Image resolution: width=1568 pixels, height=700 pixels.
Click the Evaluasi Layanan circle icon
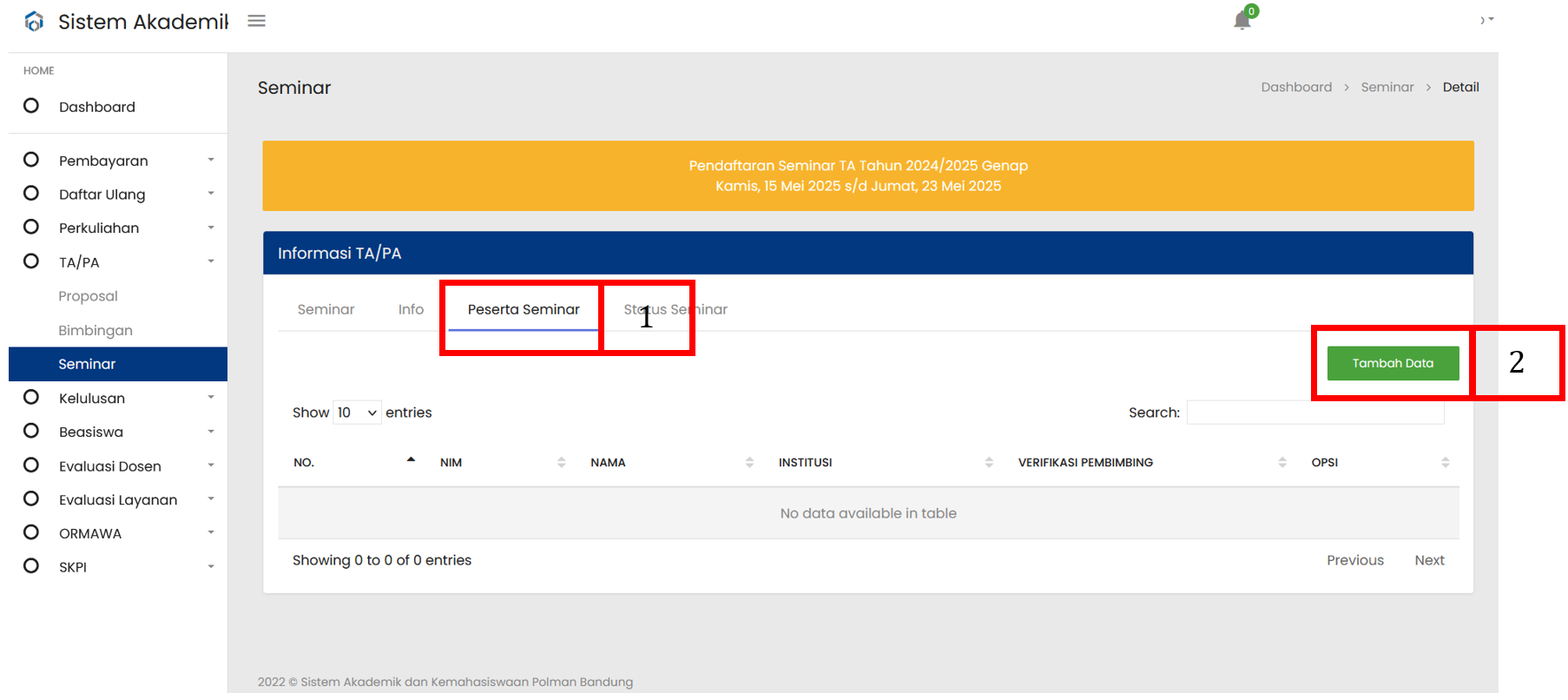click(x=31, y=499)
